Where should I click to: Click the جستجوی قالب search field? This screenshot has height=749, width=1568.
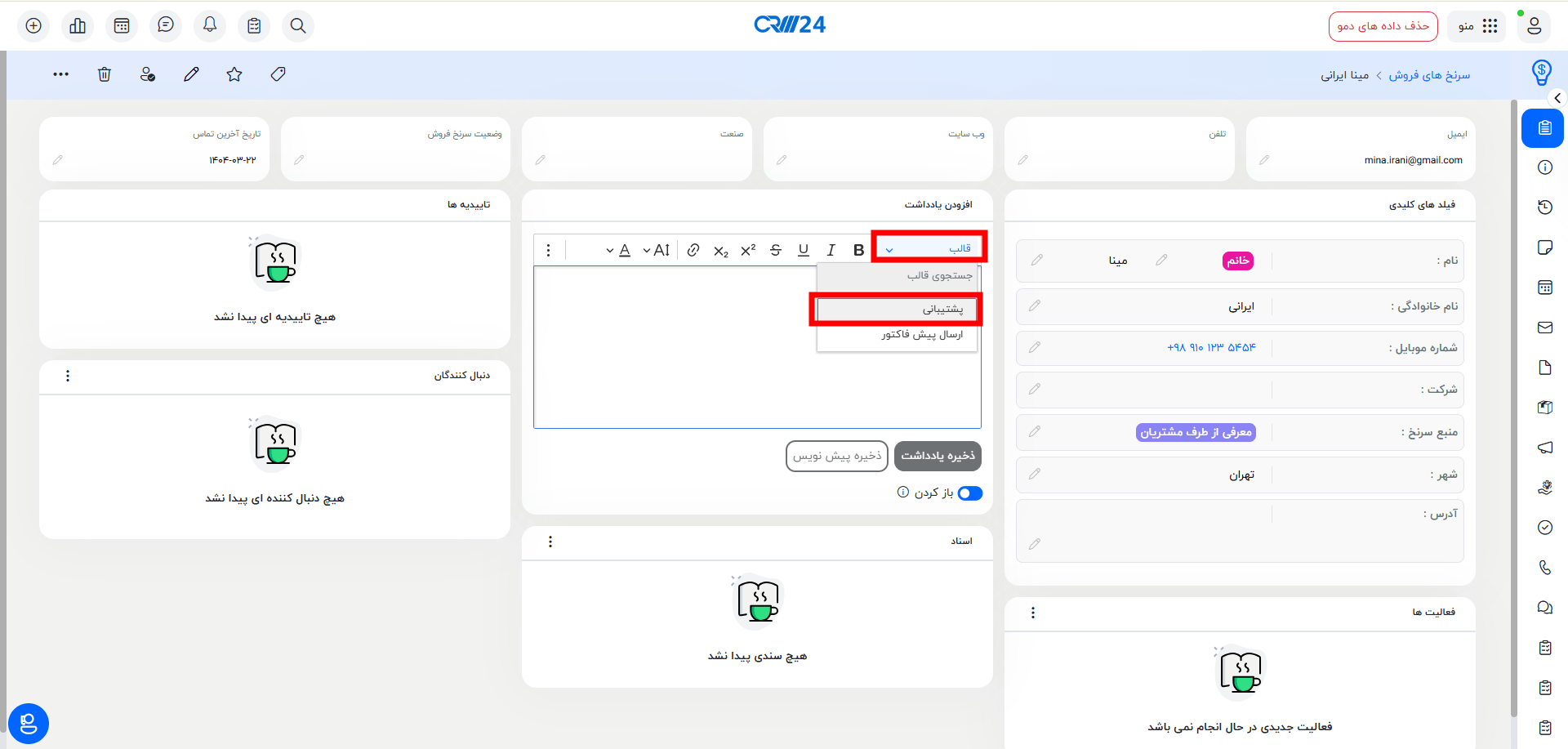click(x=898, y=276)
